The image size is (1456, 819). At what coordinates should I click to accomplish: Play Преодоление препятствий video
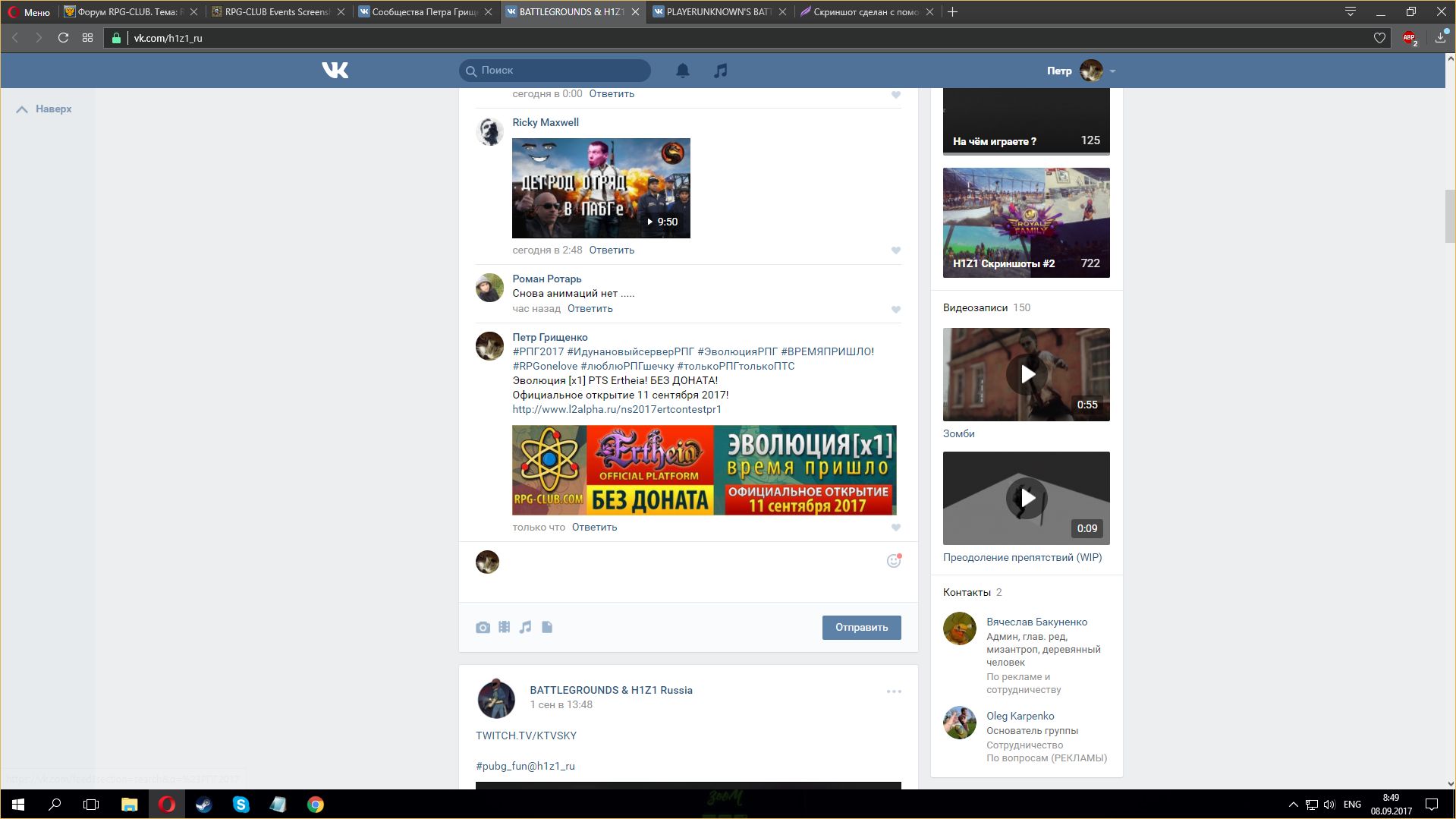(1026, 498)
